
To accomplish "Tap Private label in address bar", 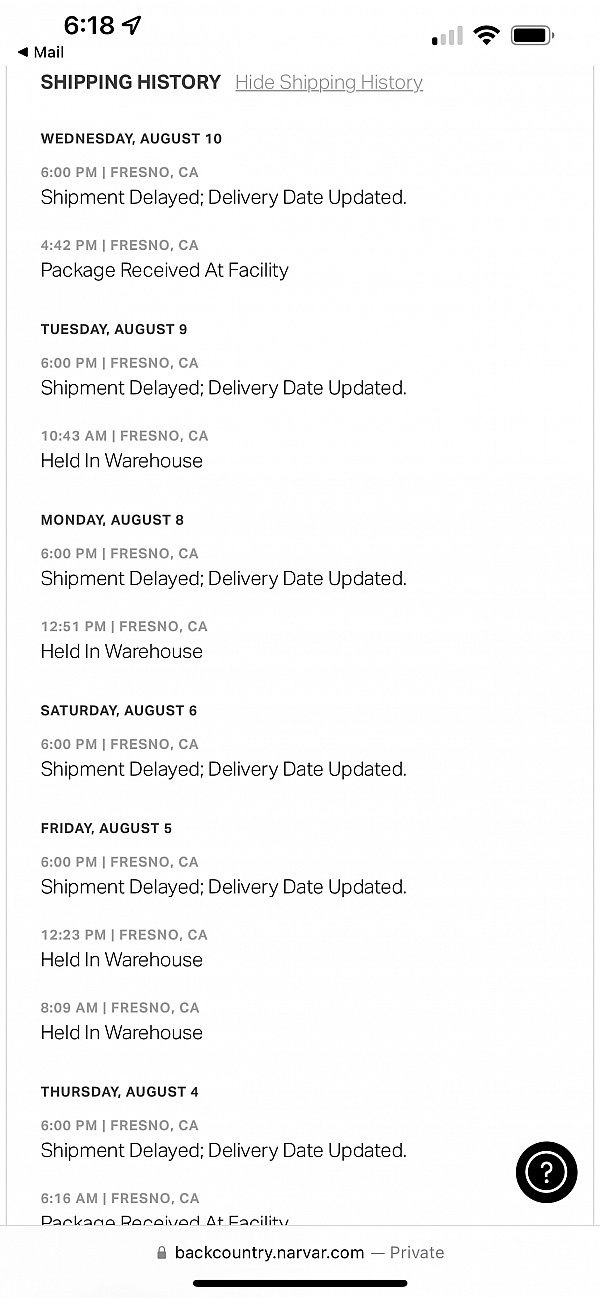I will tap(416, 1253).
